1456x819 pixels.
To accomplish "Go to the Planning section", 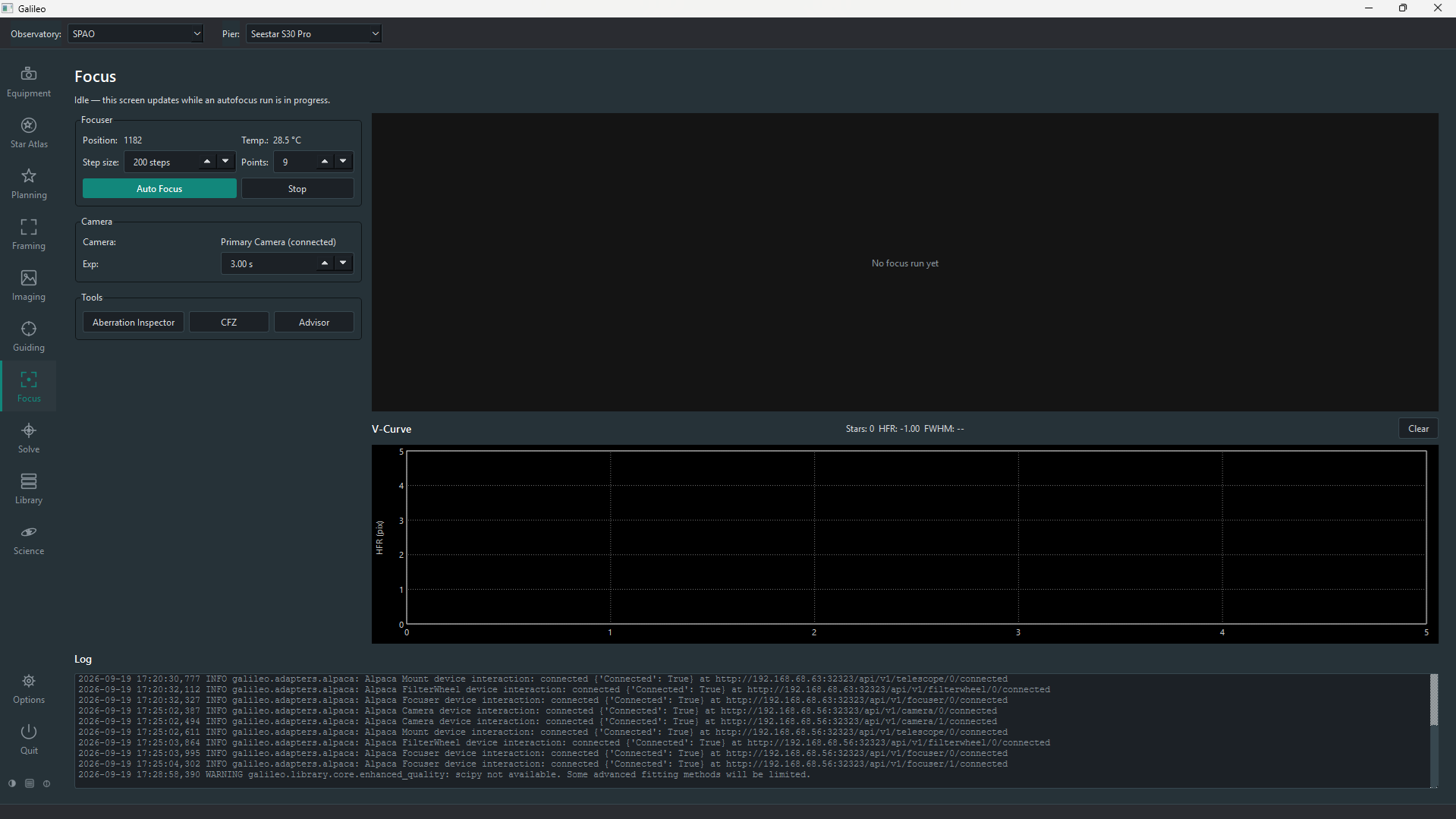I will coord(29,184).
